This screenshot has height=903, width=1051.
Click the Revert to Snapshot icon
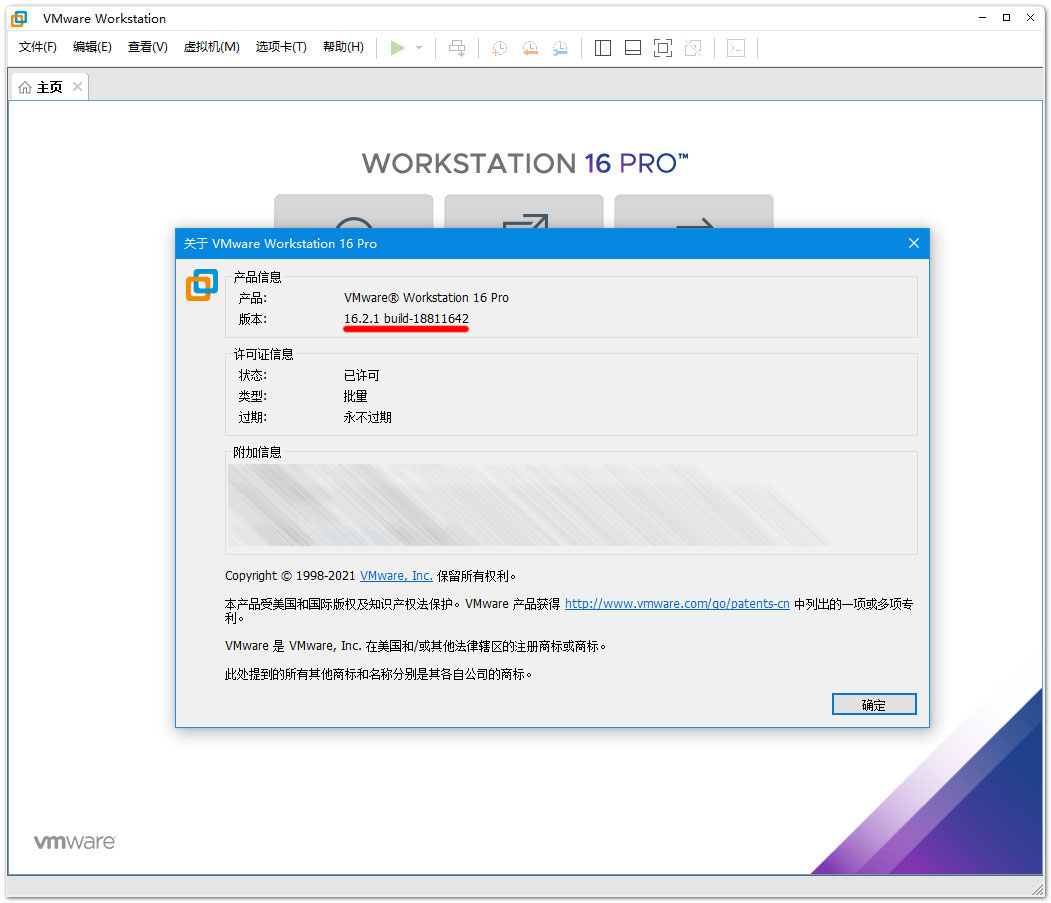(x=530, y=48)
